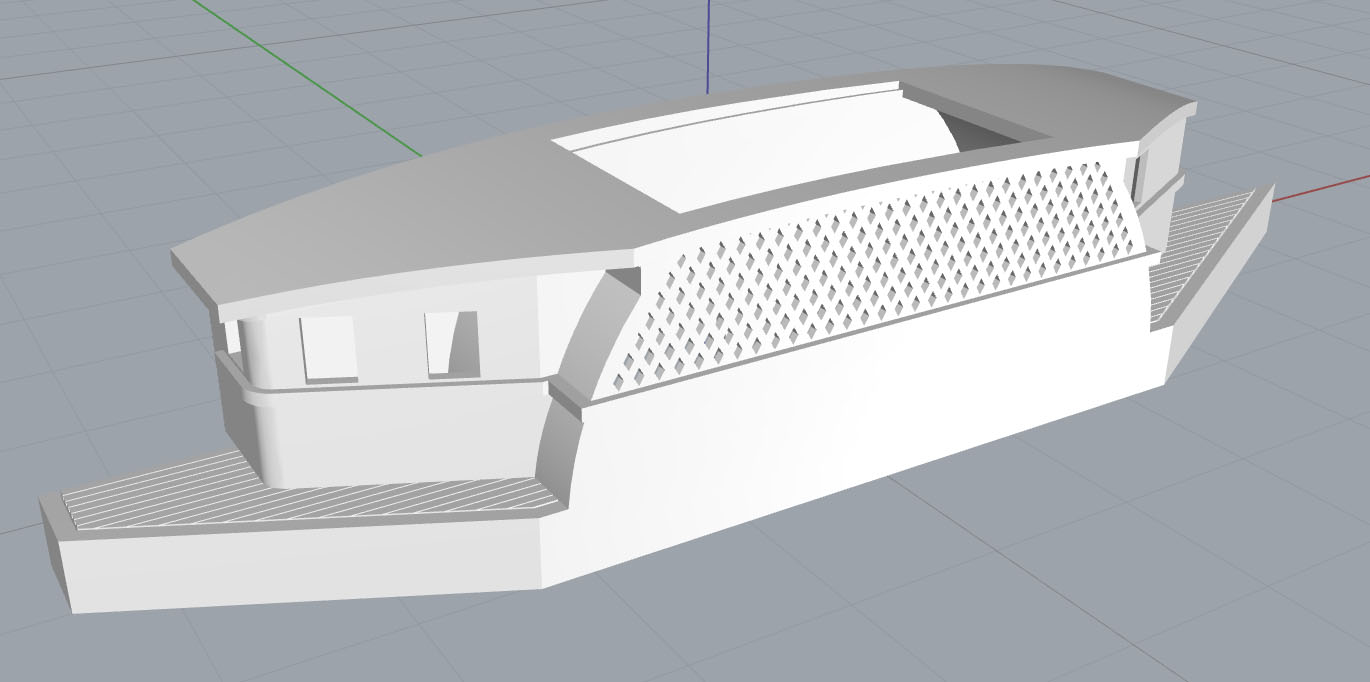The image size is (1370, 682).
Task: Click the blue vertical Z axis line
Action: tap(708, 40)
